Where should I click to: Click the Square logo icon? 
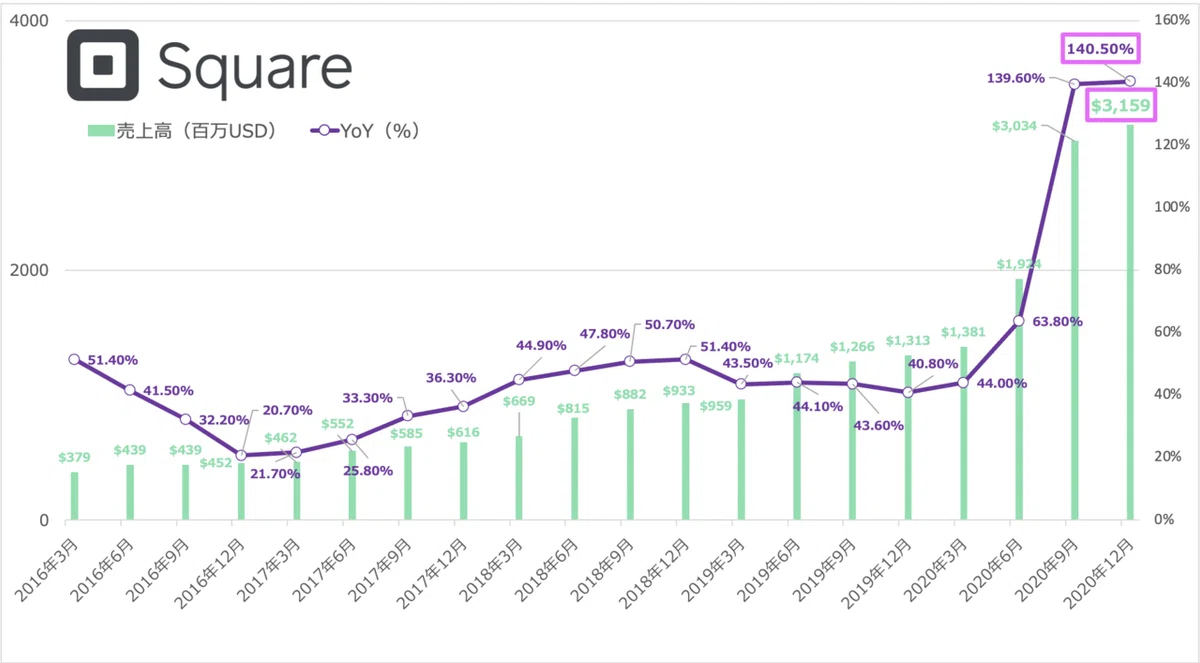pyautogui.click(x=102, y=66)
